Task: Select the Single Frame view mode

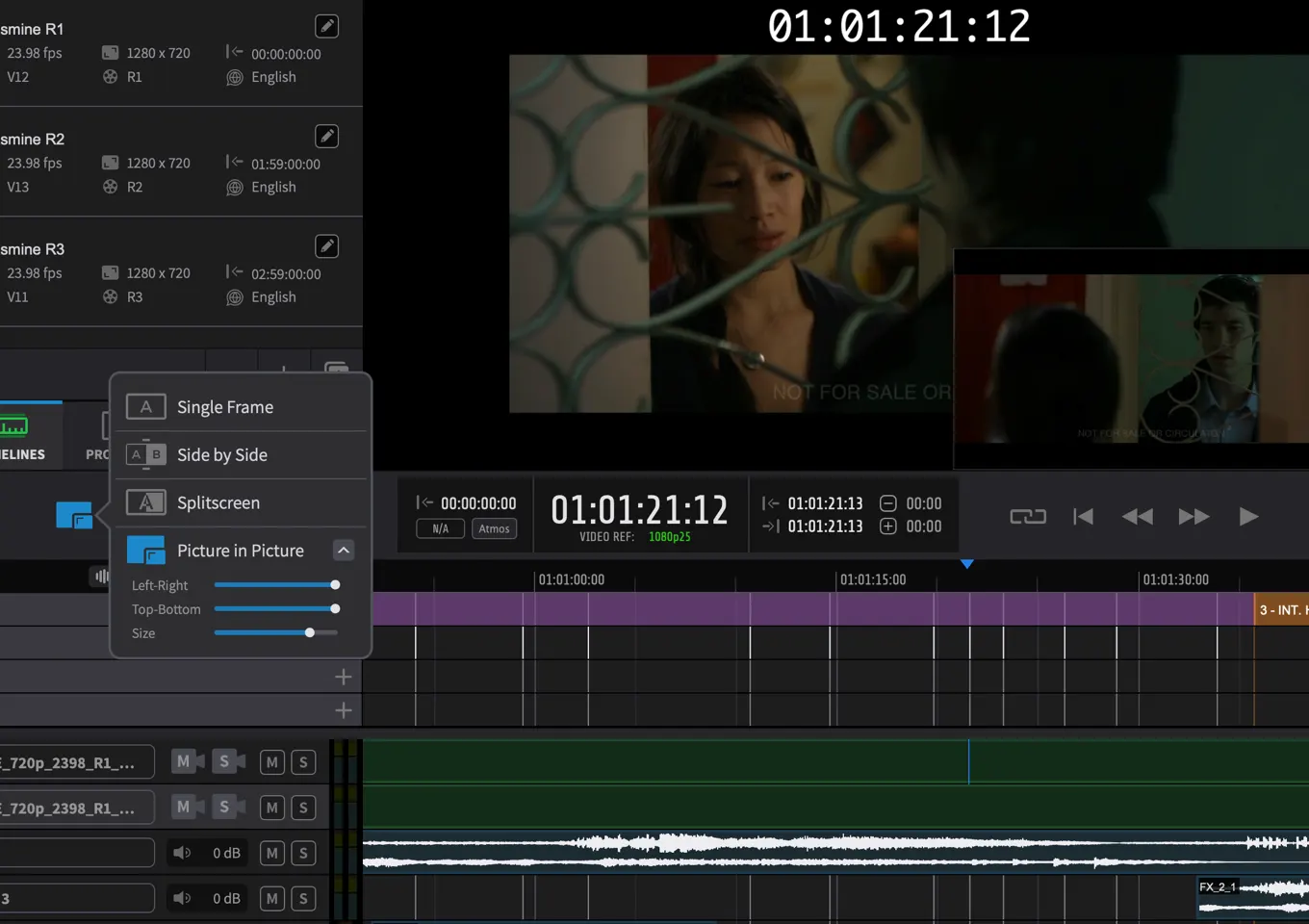Action: pos(241,407)
